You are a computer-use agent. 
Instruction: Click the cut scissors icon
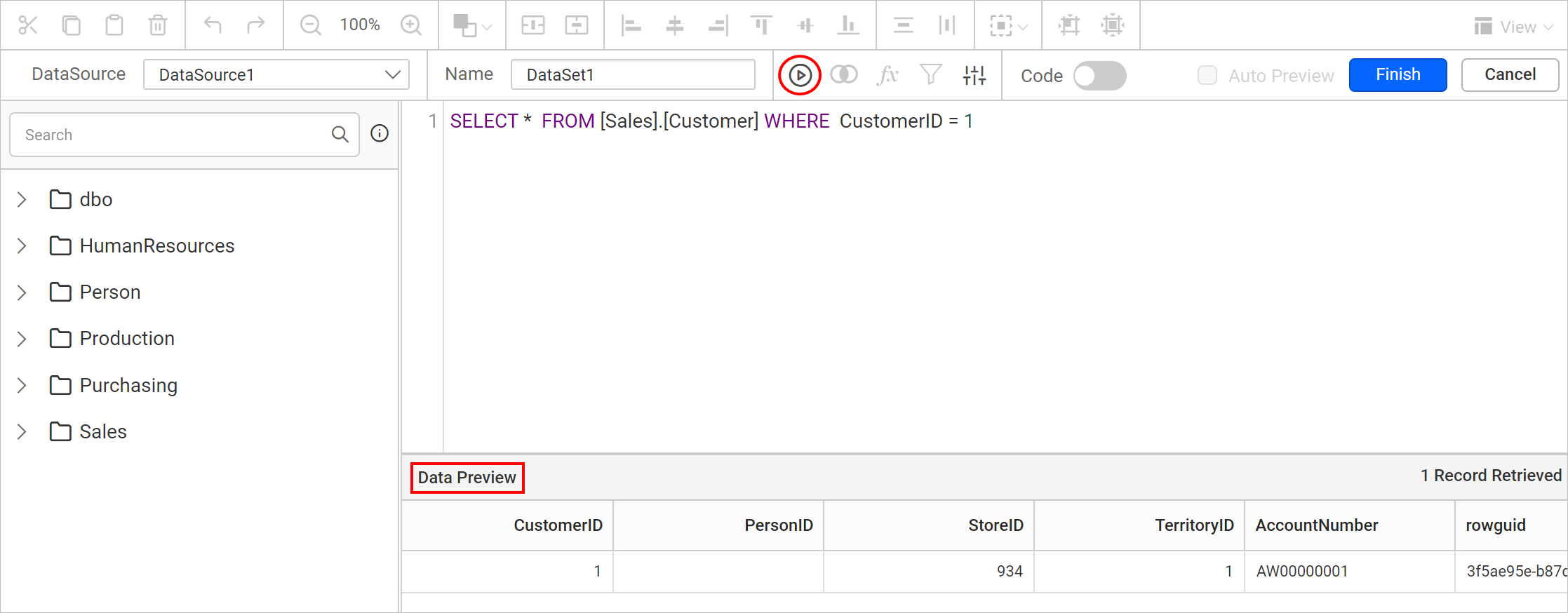[x=28, y=25]
